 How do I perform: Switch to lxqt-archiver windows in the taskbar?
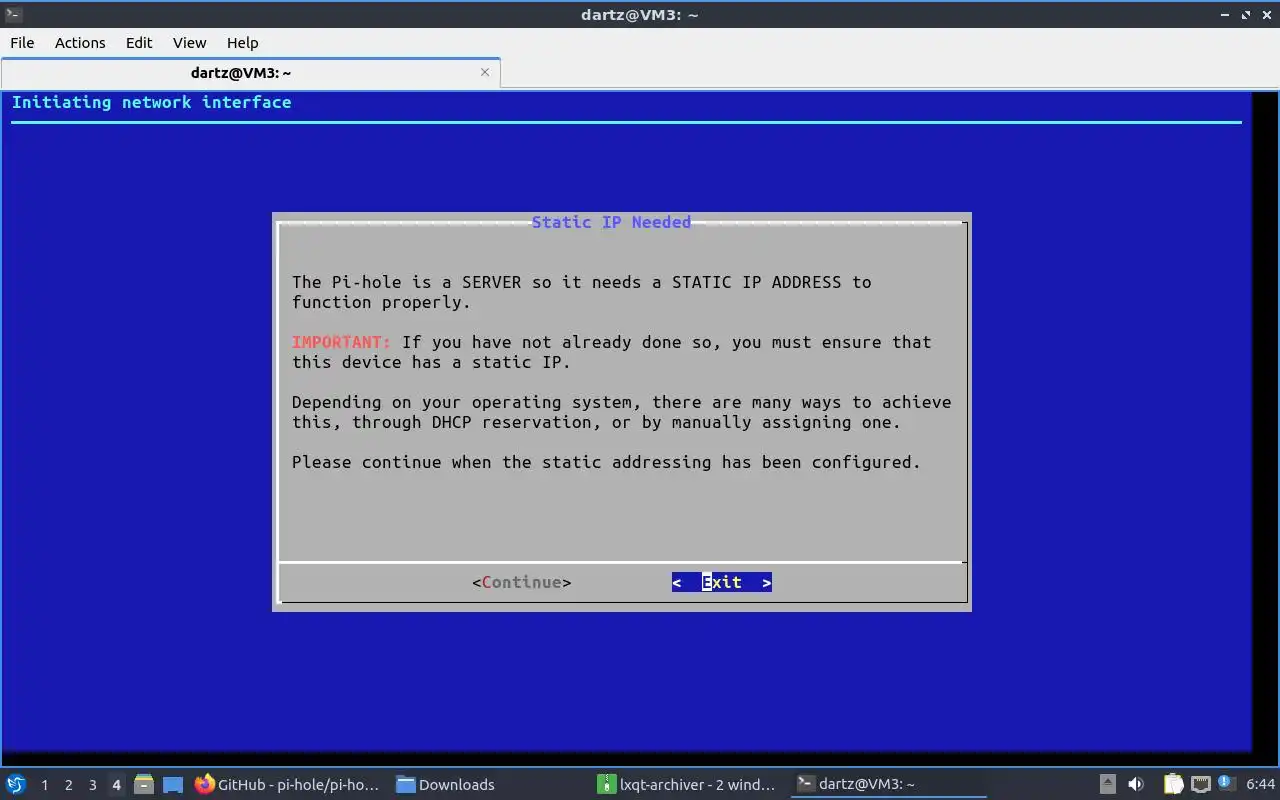(687, 784)
